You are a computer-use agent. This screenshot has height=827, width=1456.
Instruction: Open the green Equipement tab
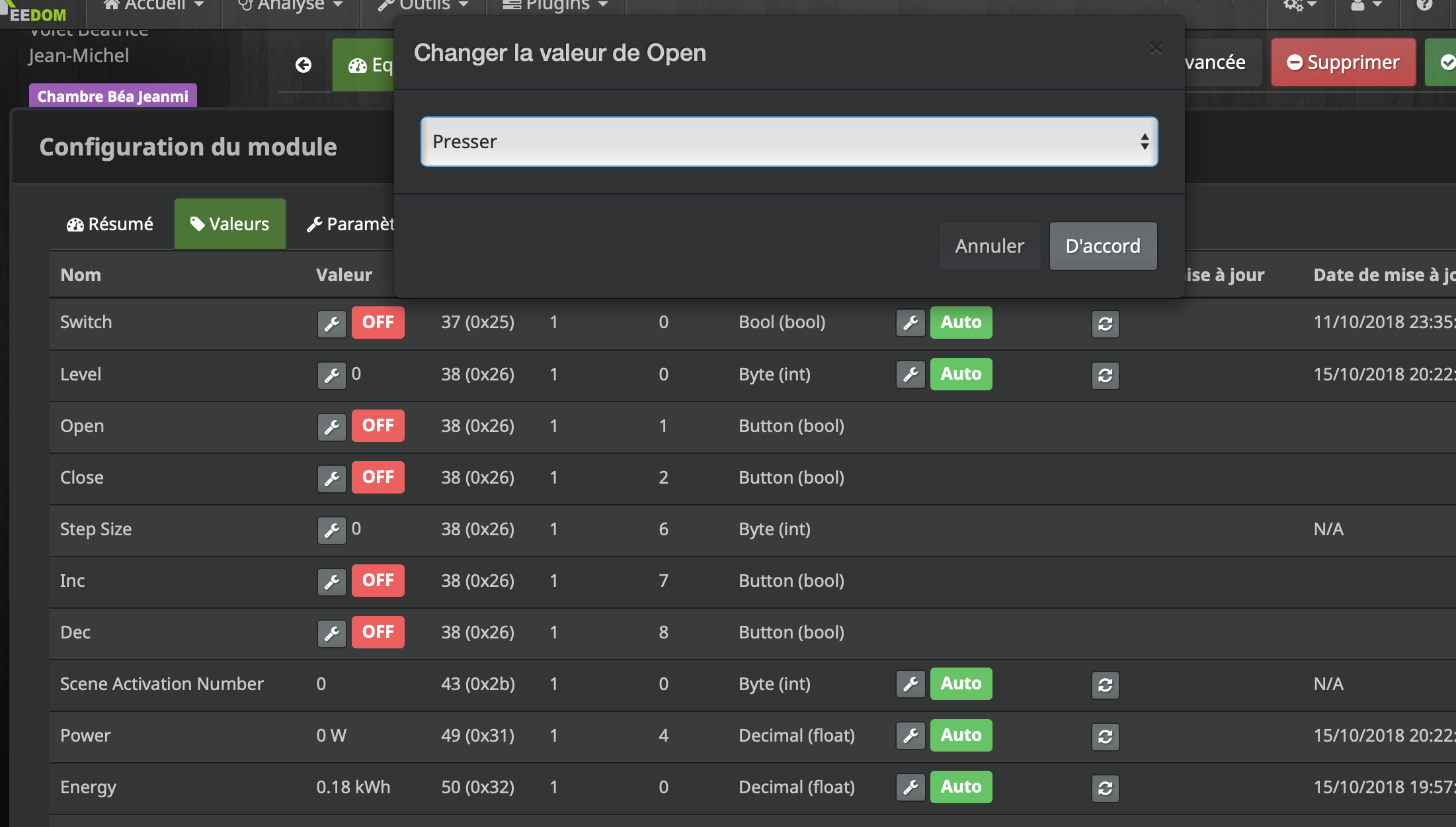pos(364,65)
